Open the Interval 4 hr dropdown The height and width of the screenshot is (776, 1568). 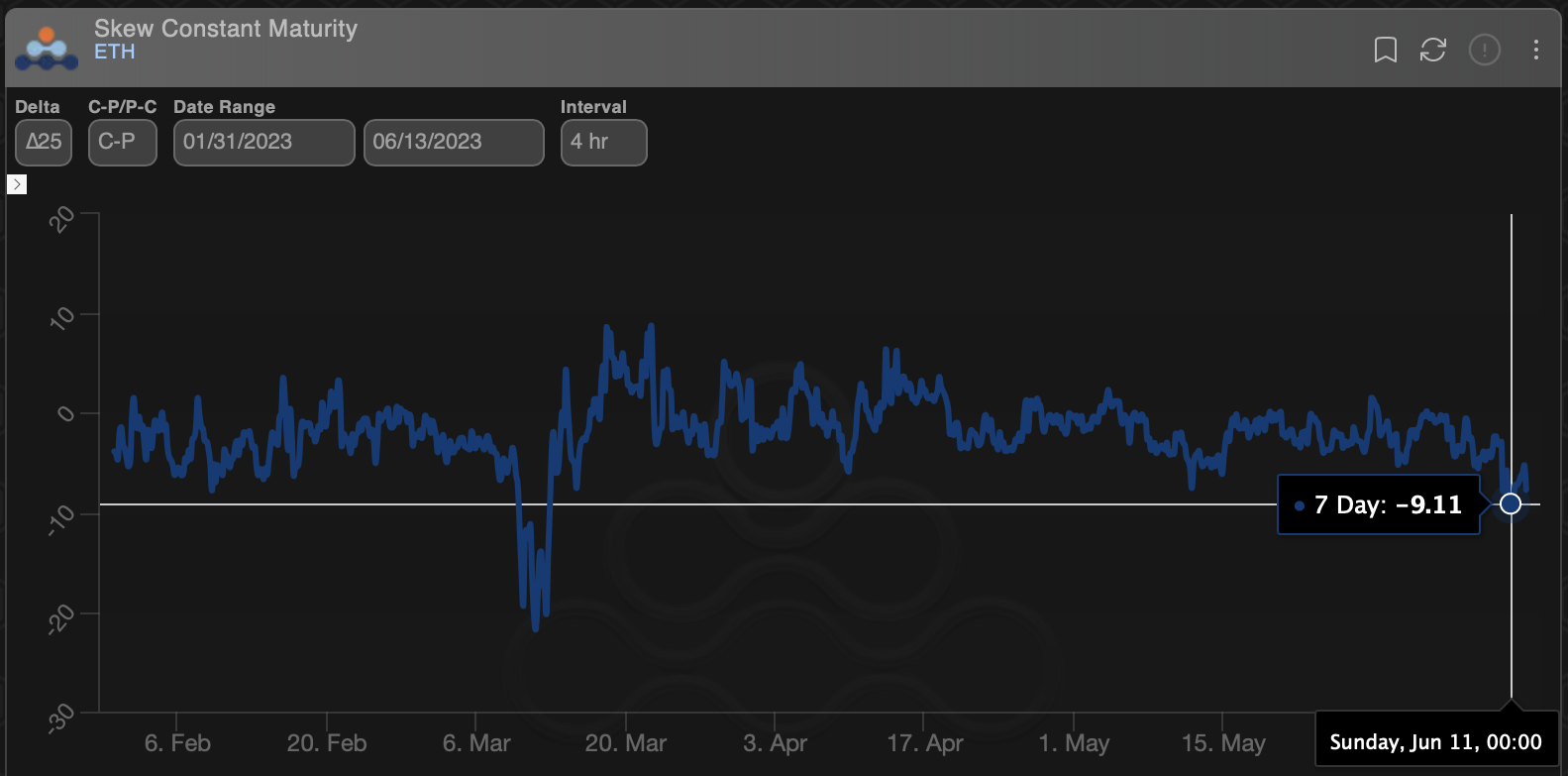603,142
